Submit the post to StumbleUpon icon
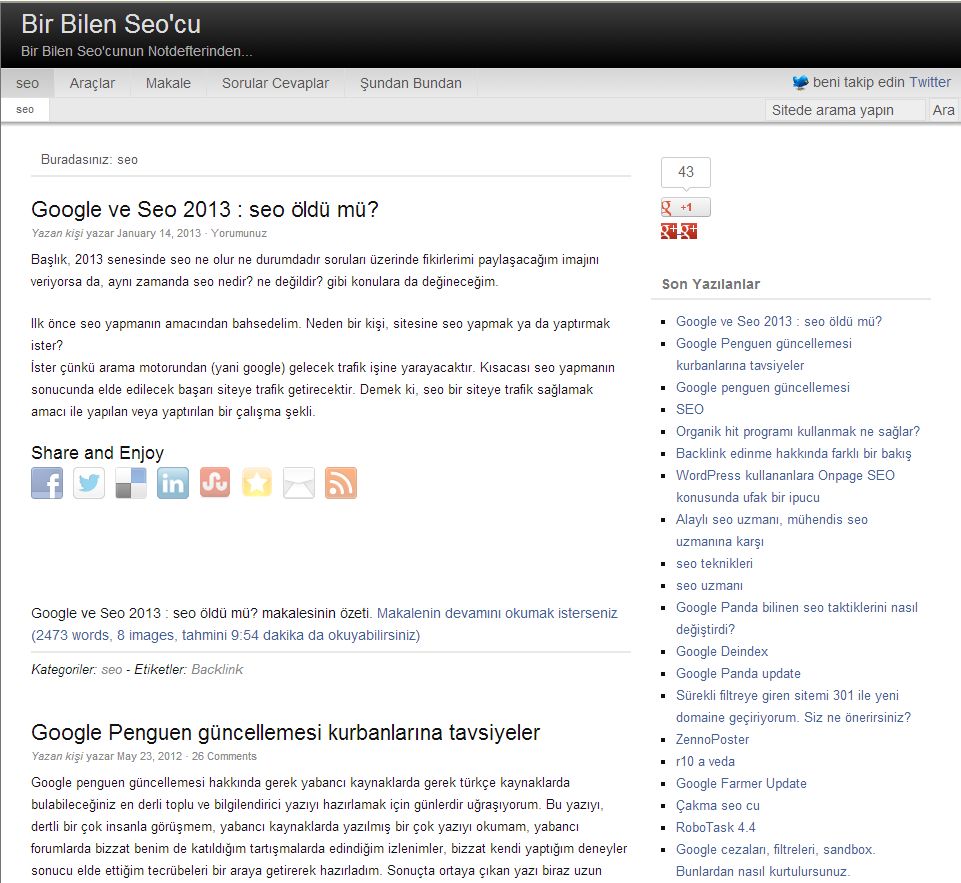The width and height of the screenshot is (961, 883). pyautogui.click(x=215, y=483)
